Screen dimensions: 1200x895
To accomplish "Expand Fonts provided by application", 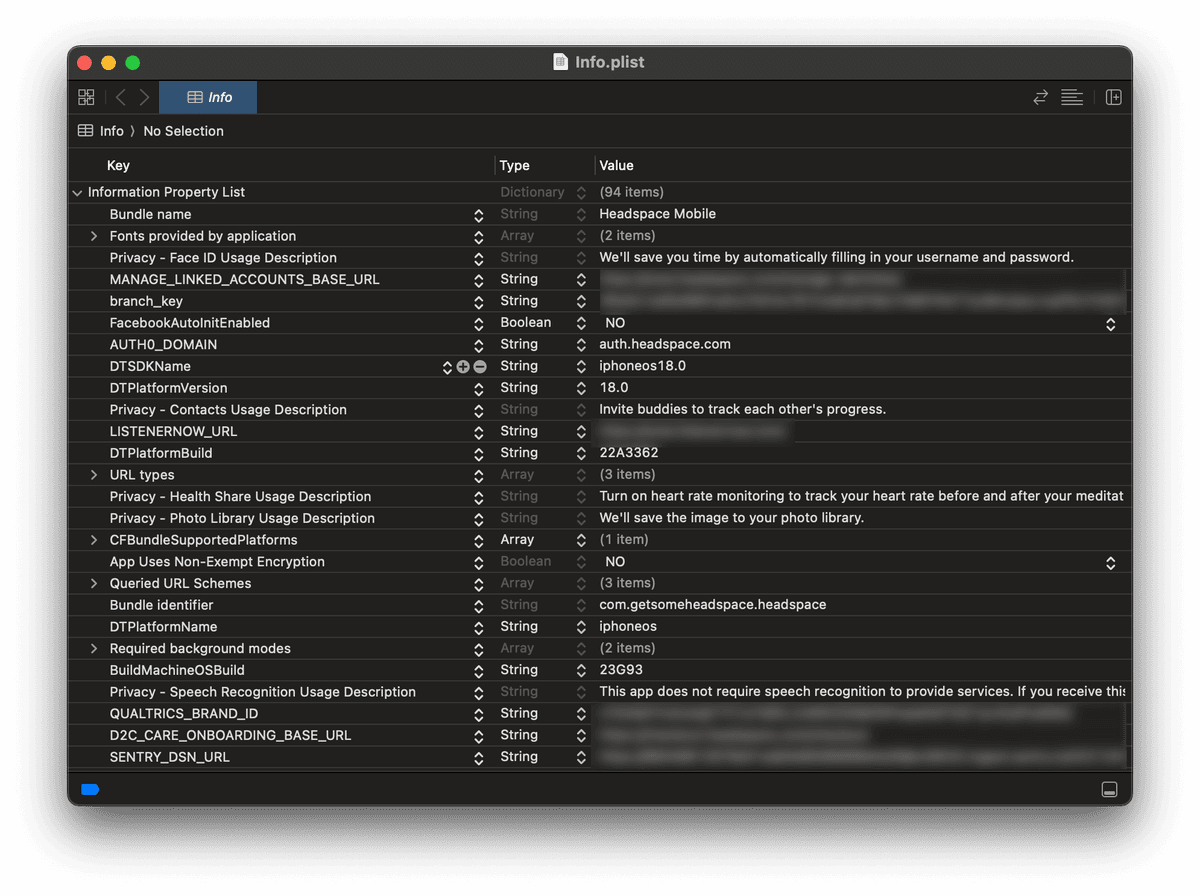I will tap(94, 236).
